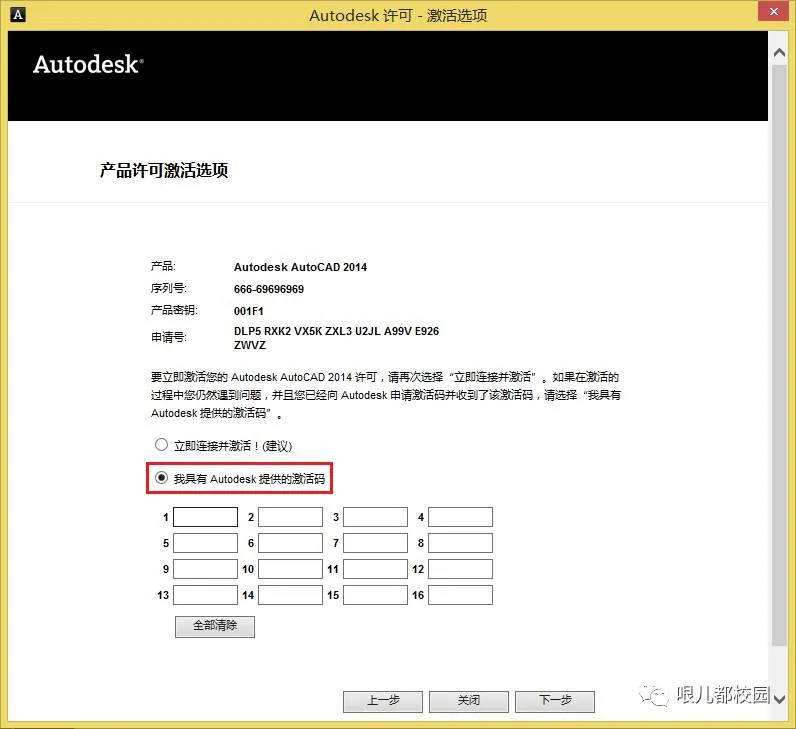Click product name 'Autodesk AutoCAD 2014'
This screenshot has width=796, height=729.
pyautogui.click(x=300, y=267)
